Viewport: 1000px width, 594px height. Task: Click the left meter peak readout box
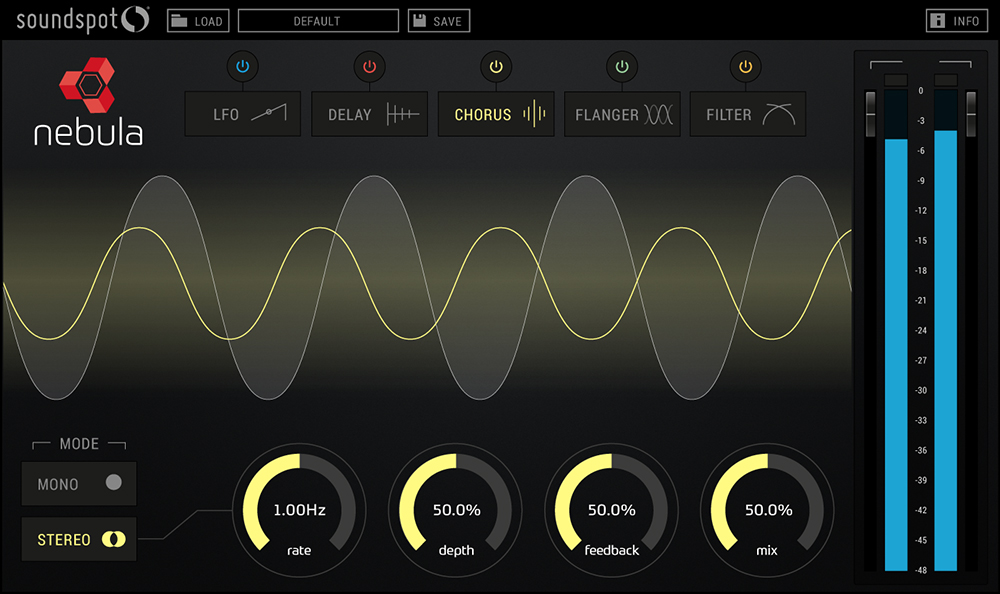(x=896, y=80)
